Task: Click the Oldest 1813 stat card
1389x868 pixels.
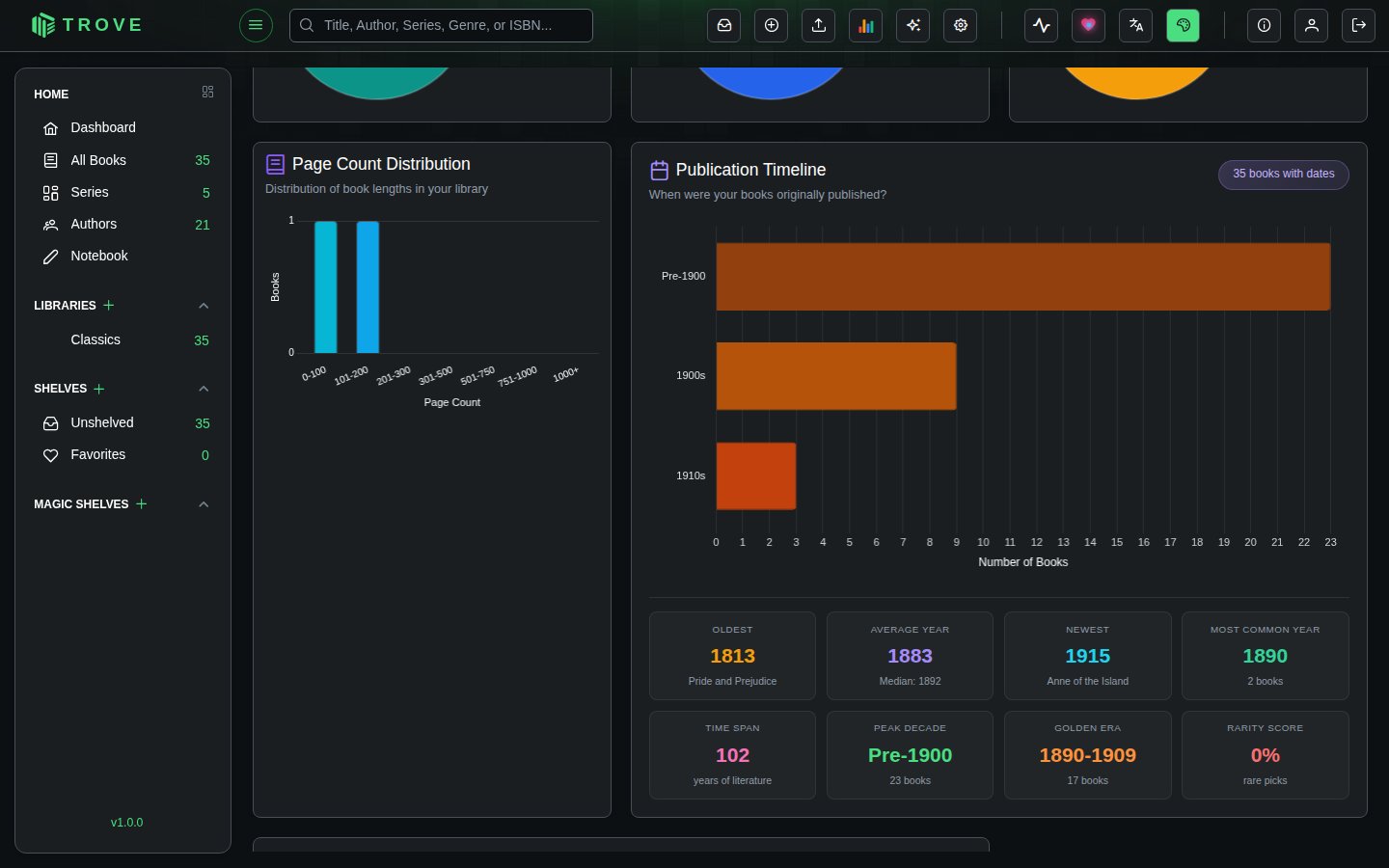Action: [x=732, y=656]
